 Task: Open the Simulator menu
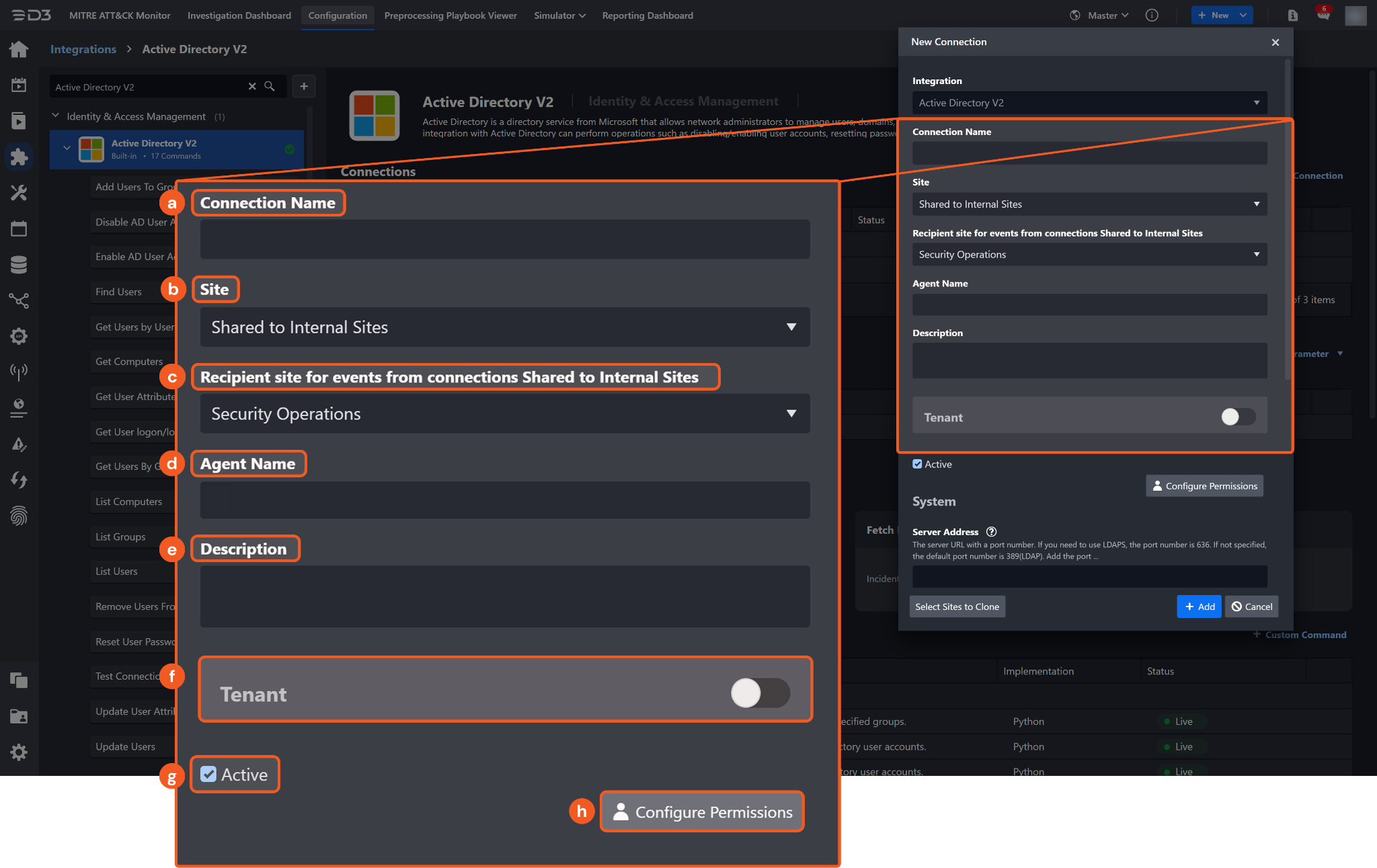click(x=559, y=15)
